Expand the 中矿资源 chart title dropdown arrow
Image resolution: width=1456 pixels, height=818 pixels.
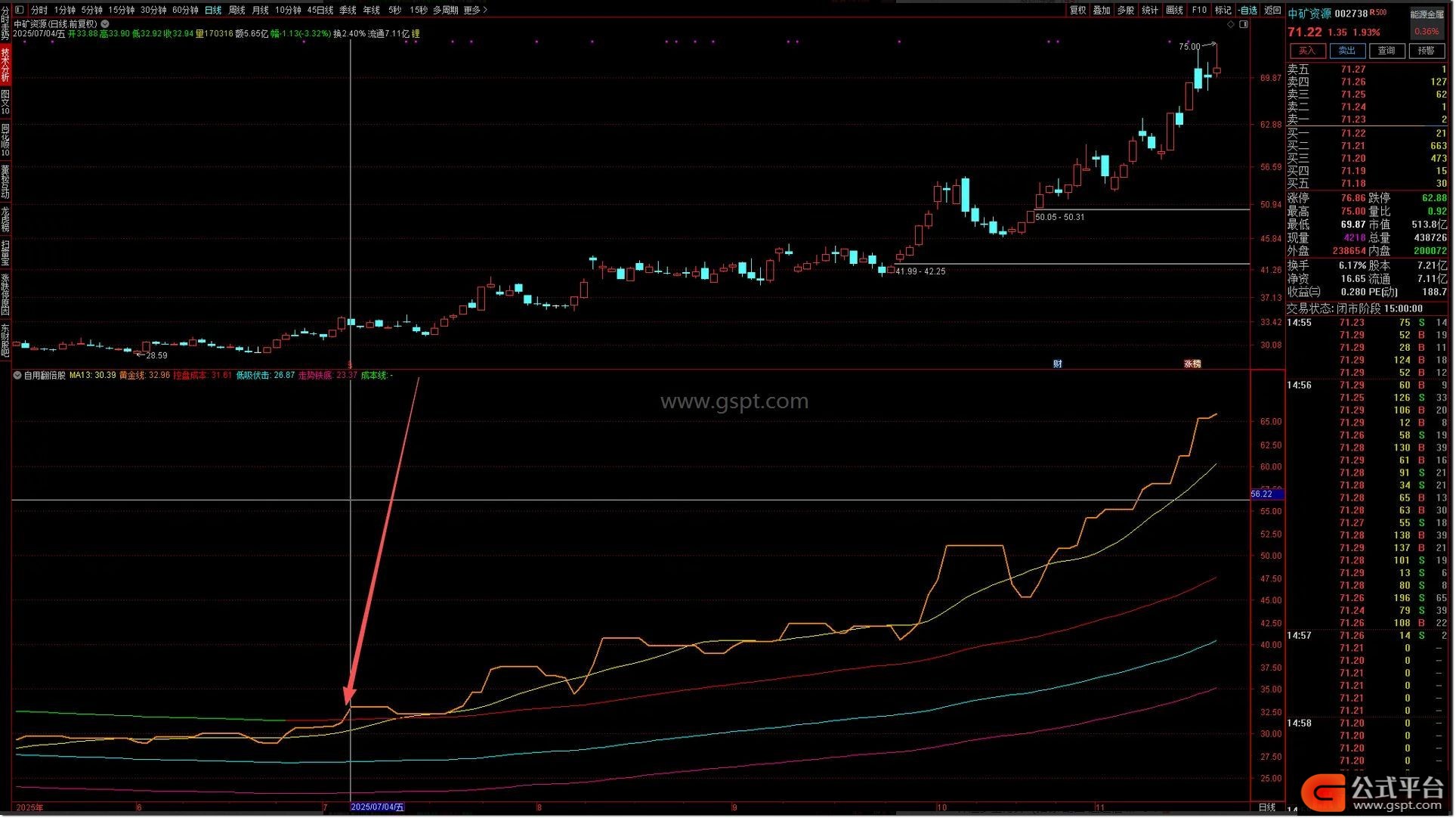[105, 24]
